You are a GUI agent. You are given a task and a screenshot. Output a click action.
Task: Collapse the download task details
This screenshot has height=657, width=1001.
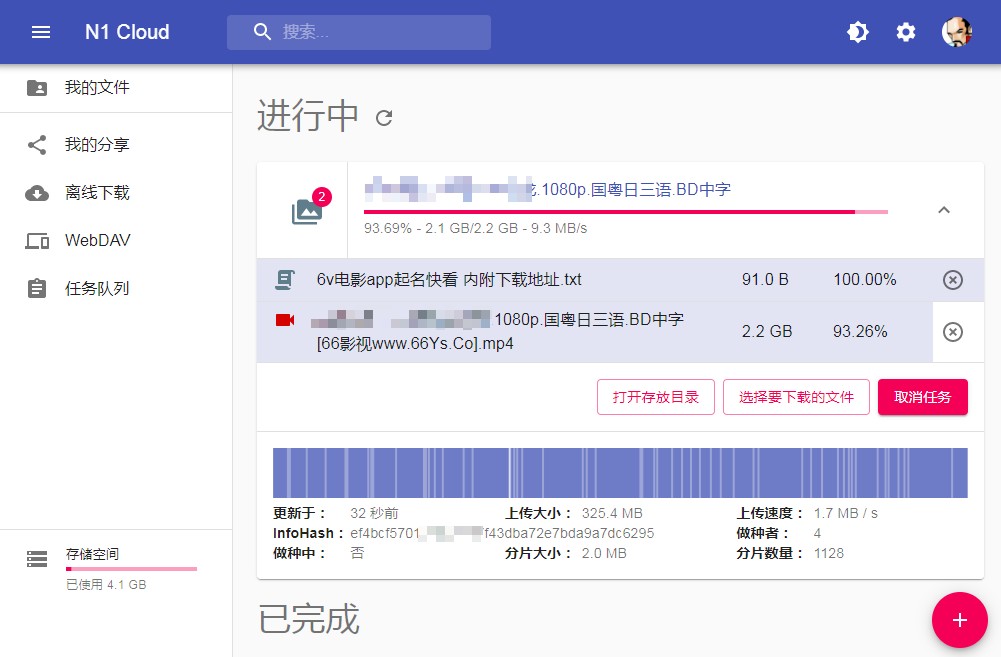(943, 210)
